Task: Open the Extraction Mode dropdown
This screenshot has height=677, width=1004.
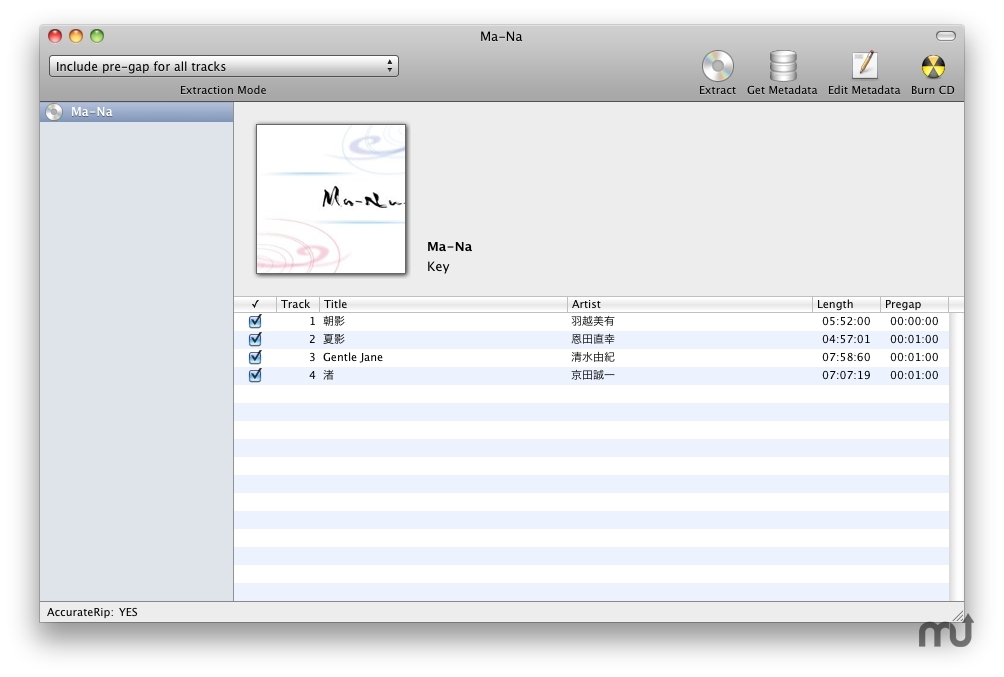Action: click(x=224, y=67)
